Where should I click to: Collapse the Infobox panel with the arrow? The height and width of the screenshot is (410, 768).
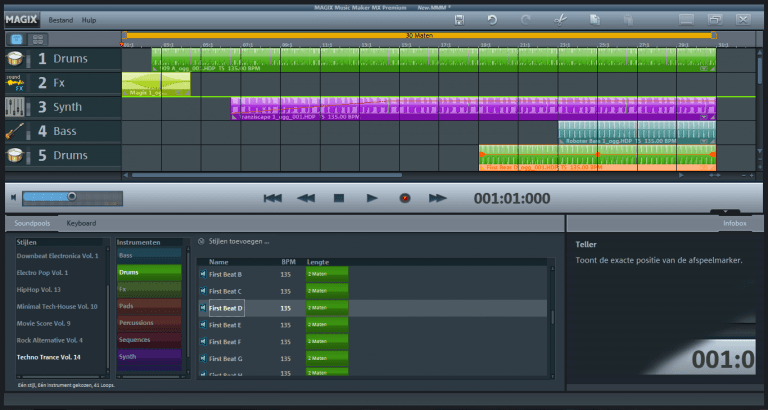pyautogui.click(x=725, y=212)
